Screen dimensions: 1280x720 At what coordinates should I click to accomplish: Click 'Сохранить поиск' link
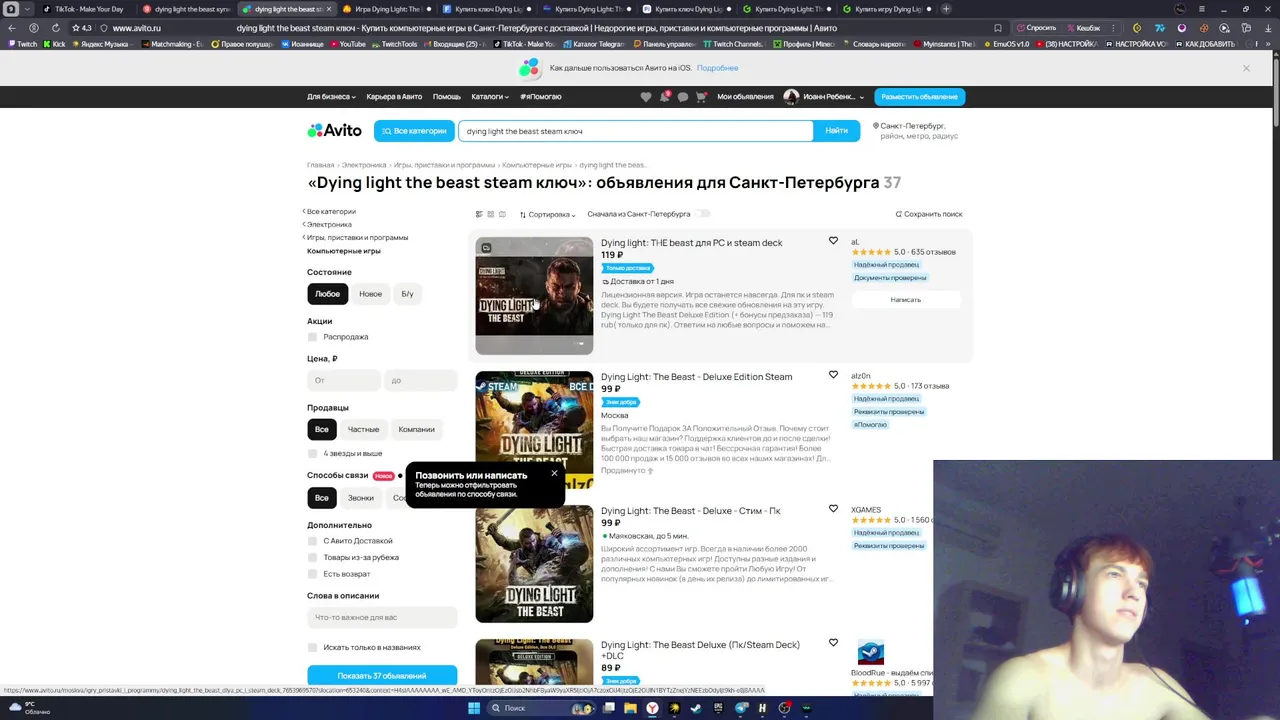pos(929,214)
